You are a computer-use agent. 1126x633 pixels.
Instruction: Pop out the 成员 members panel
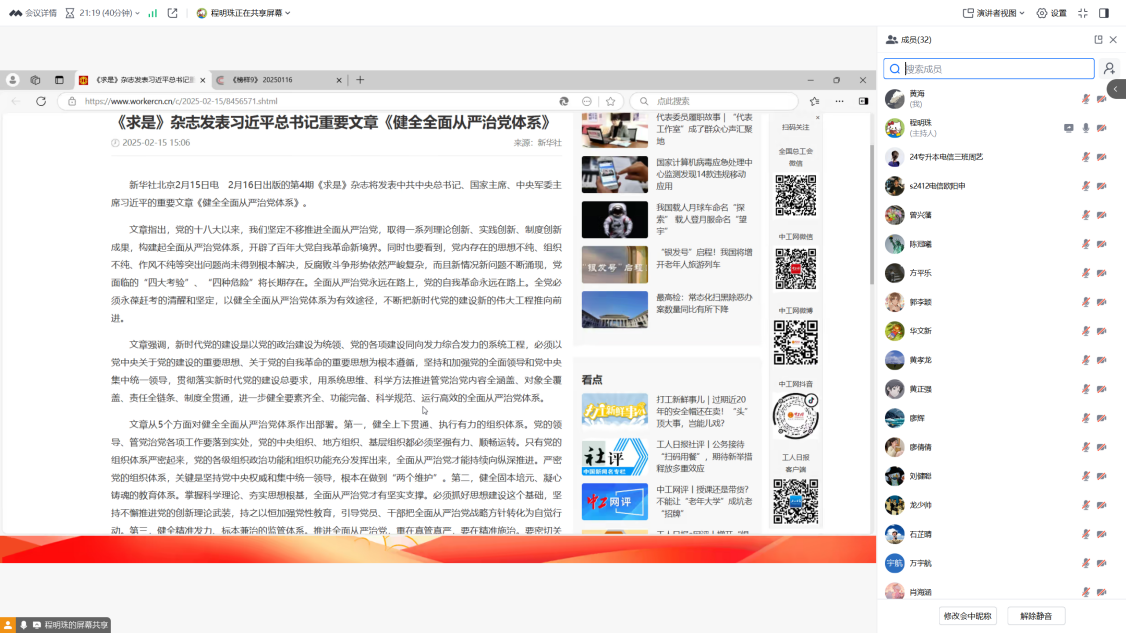click(x=1098, y=40)
